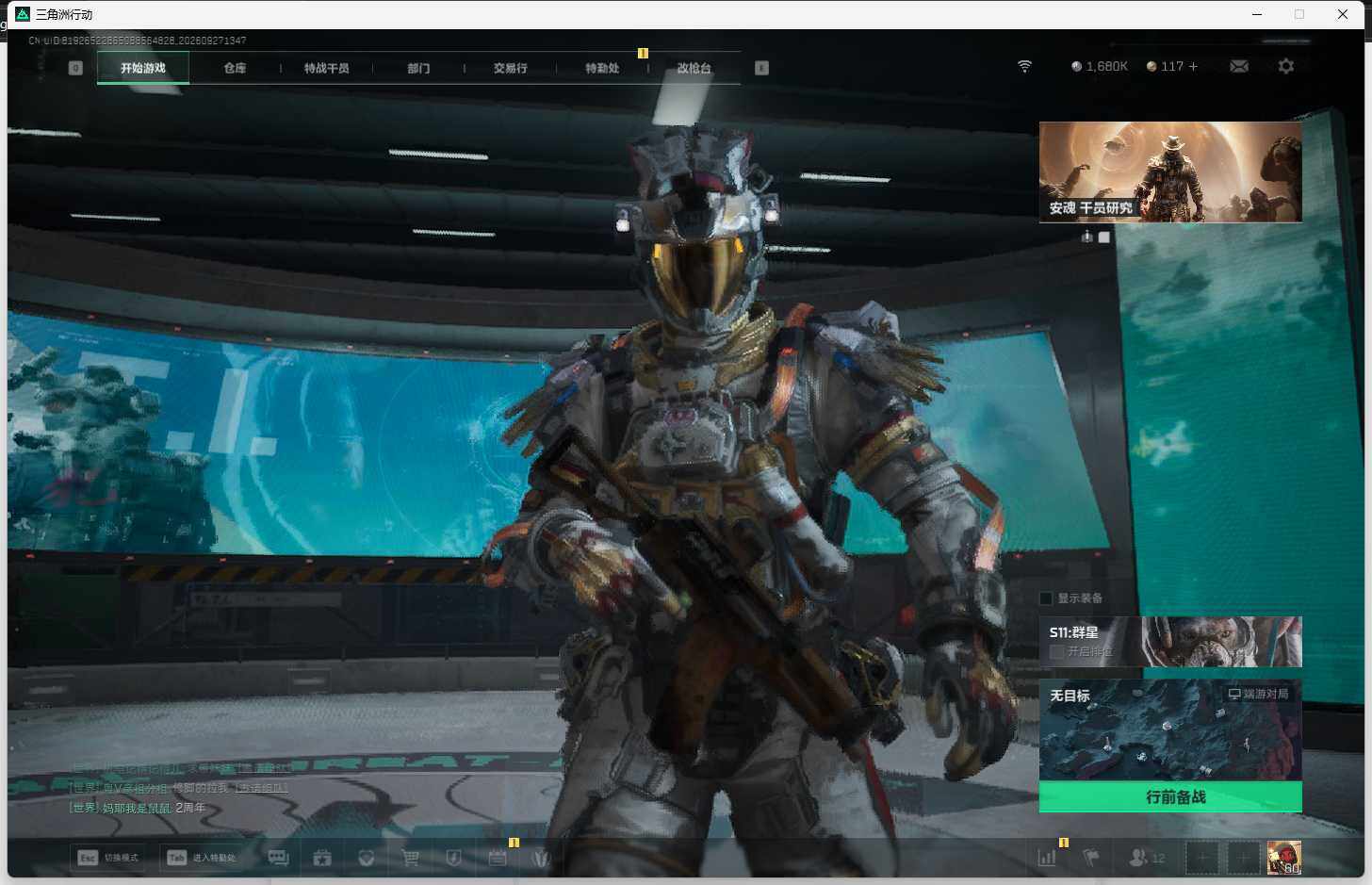
Task: Switch to the 仓库 tab
Action: pyautogui.click(x=235, y=68)
